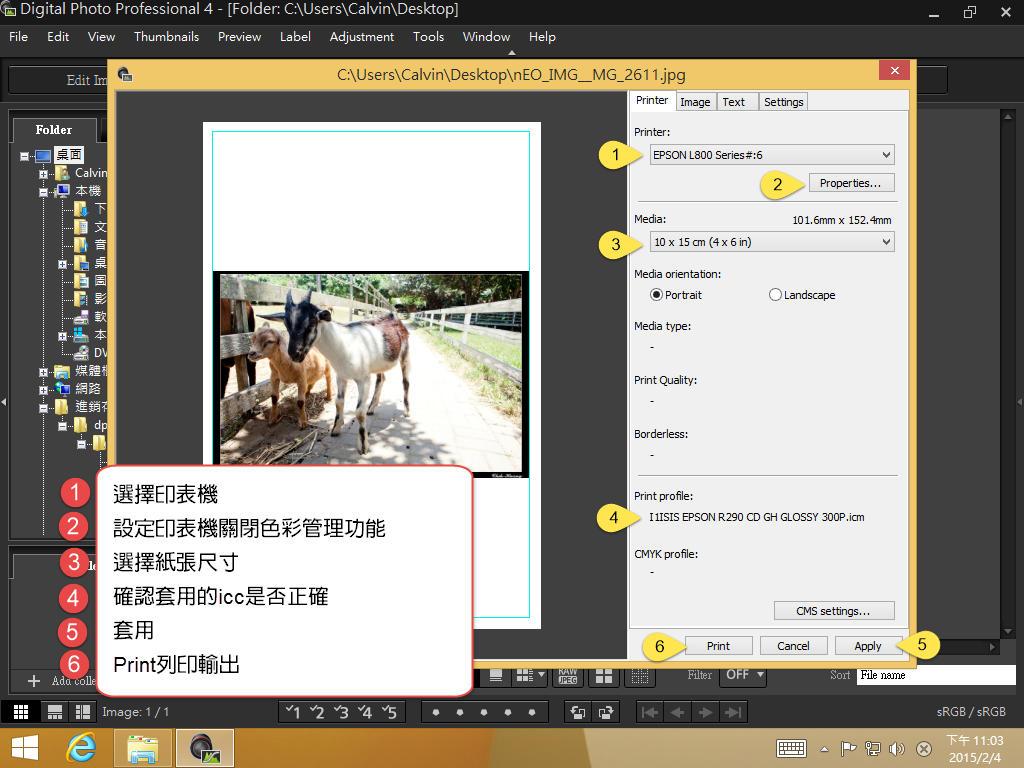
Task: Rotate image right
Action: point(606,712)
